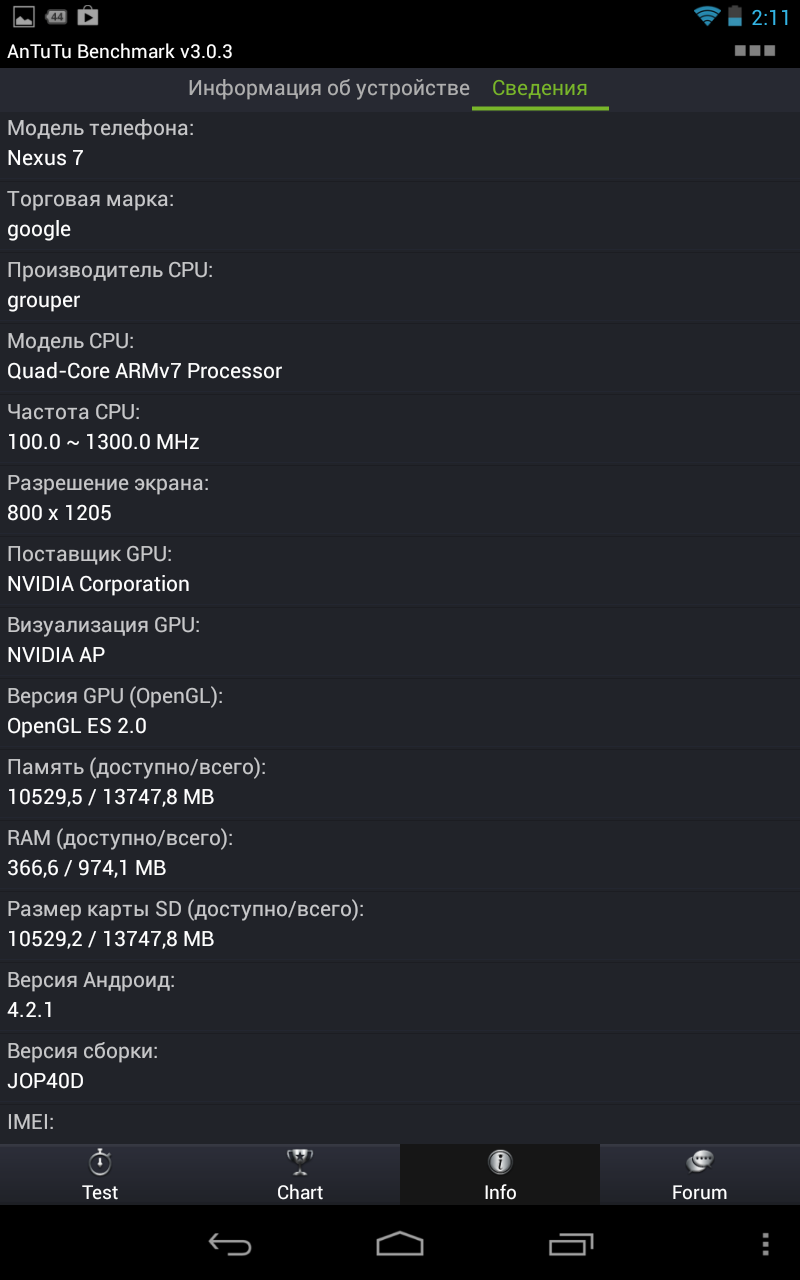Image resolution: width=800 pixels, height=1280 pixels.
Task: Select the Nexus 7 phone model row
Action: (x=400, y=145)
